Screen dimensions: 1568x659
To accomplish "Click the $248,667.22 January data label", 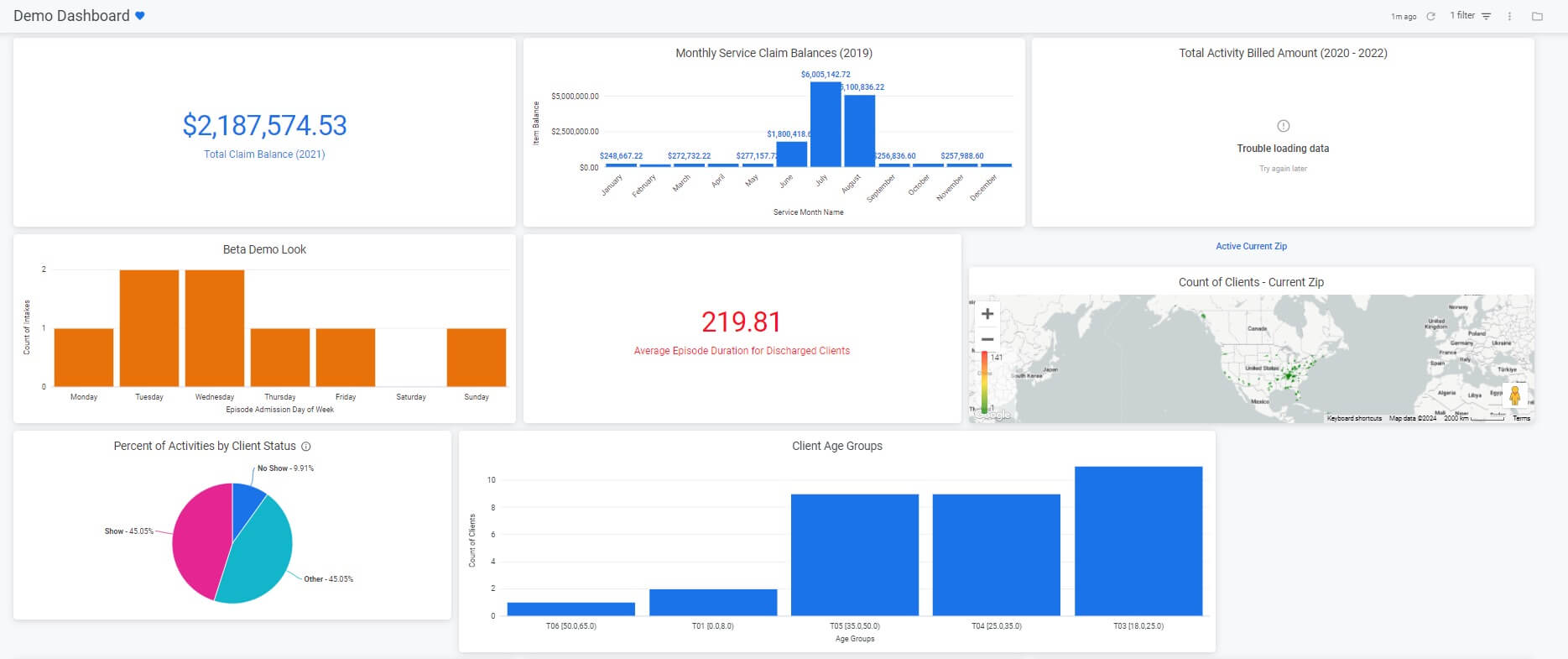I will point(621,156).
